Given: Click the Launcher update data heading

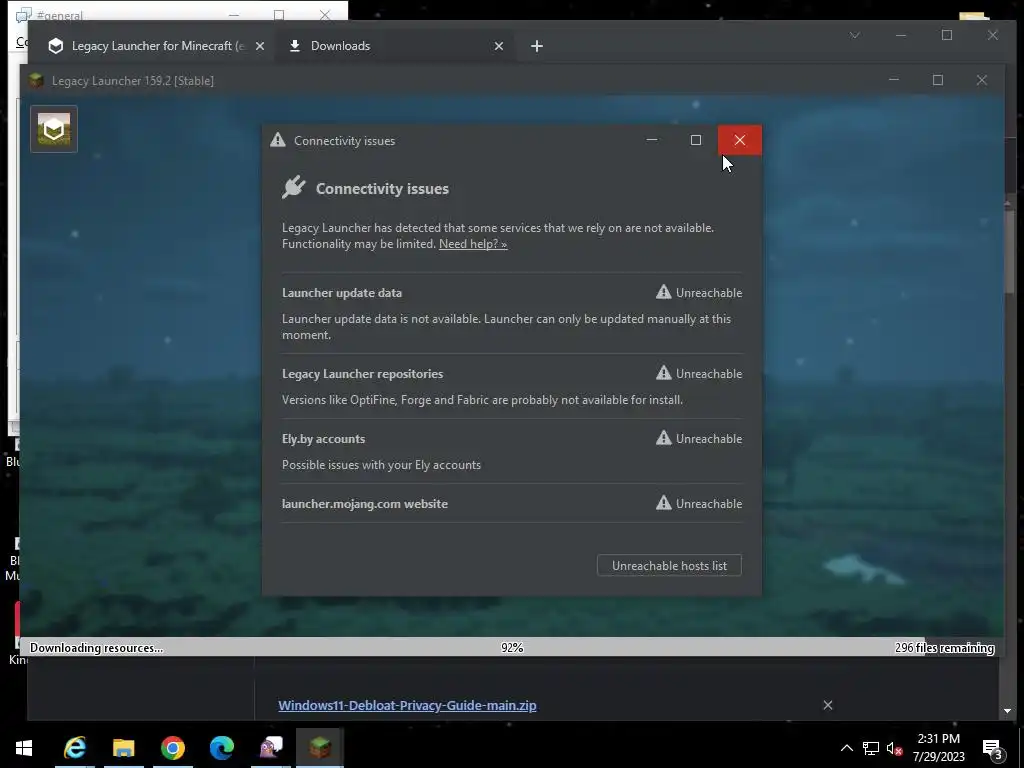Looking at the screenshot, I should coord(342,293).
